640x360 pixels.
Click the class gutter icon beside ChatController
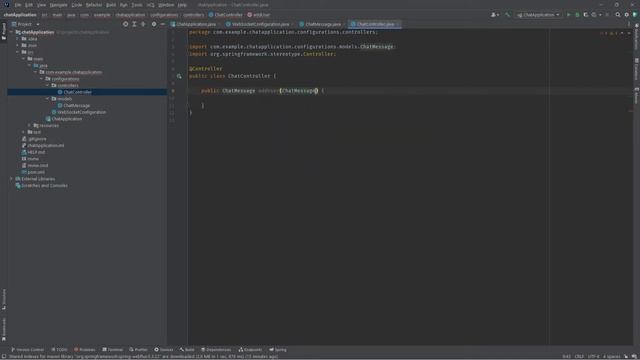(179, 76)
